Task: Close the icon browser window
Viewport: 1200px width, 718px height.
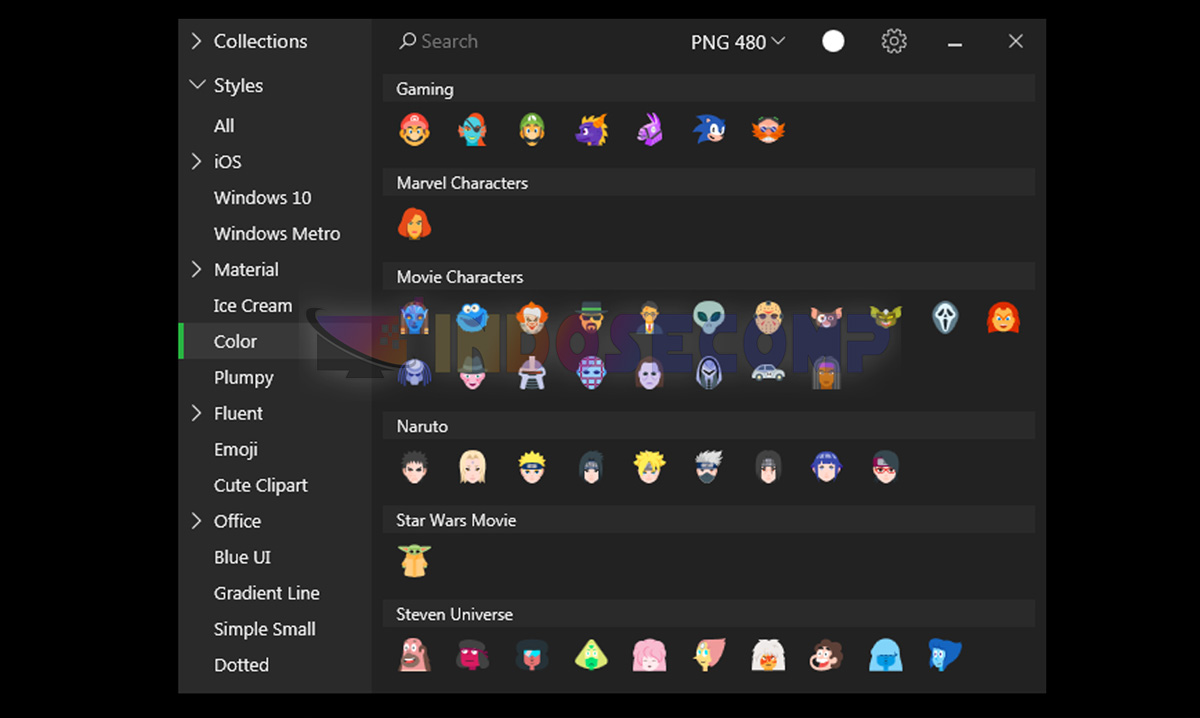Action: click(x=1016, y=41)
